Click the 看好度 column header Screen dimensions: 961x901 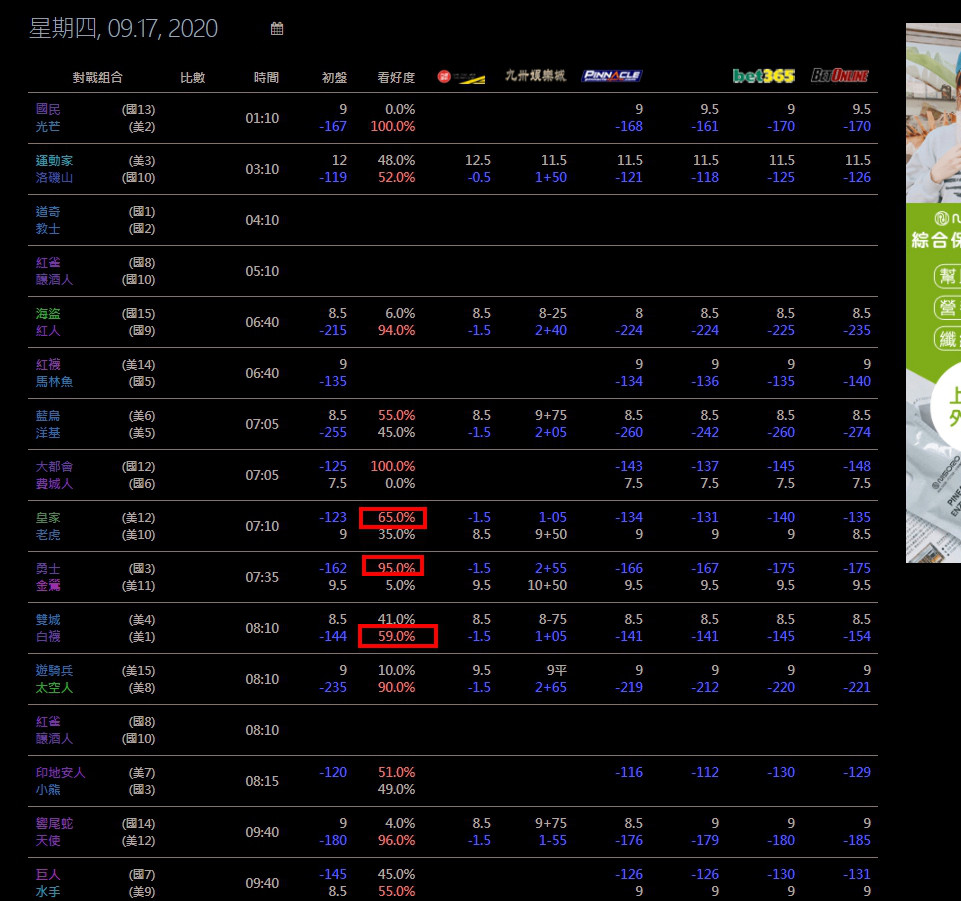[x=396, y=77]
